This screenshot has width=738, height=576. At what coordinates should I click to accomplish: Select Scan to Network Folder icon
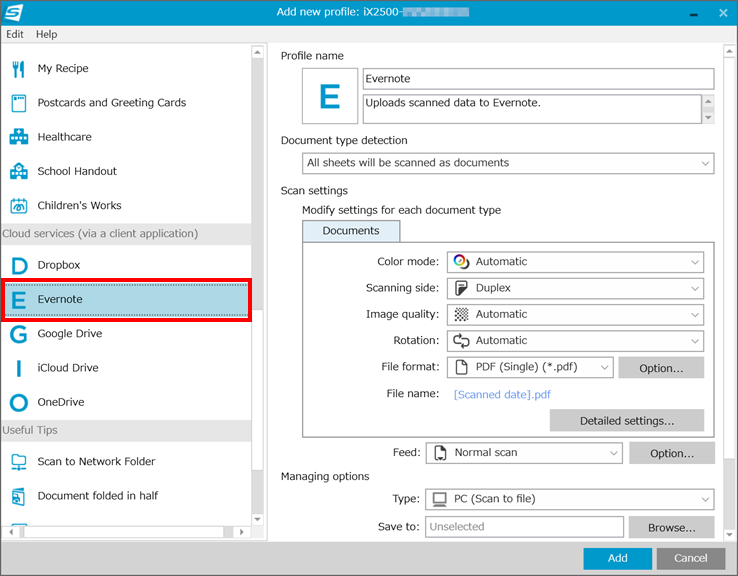[19, 462]
